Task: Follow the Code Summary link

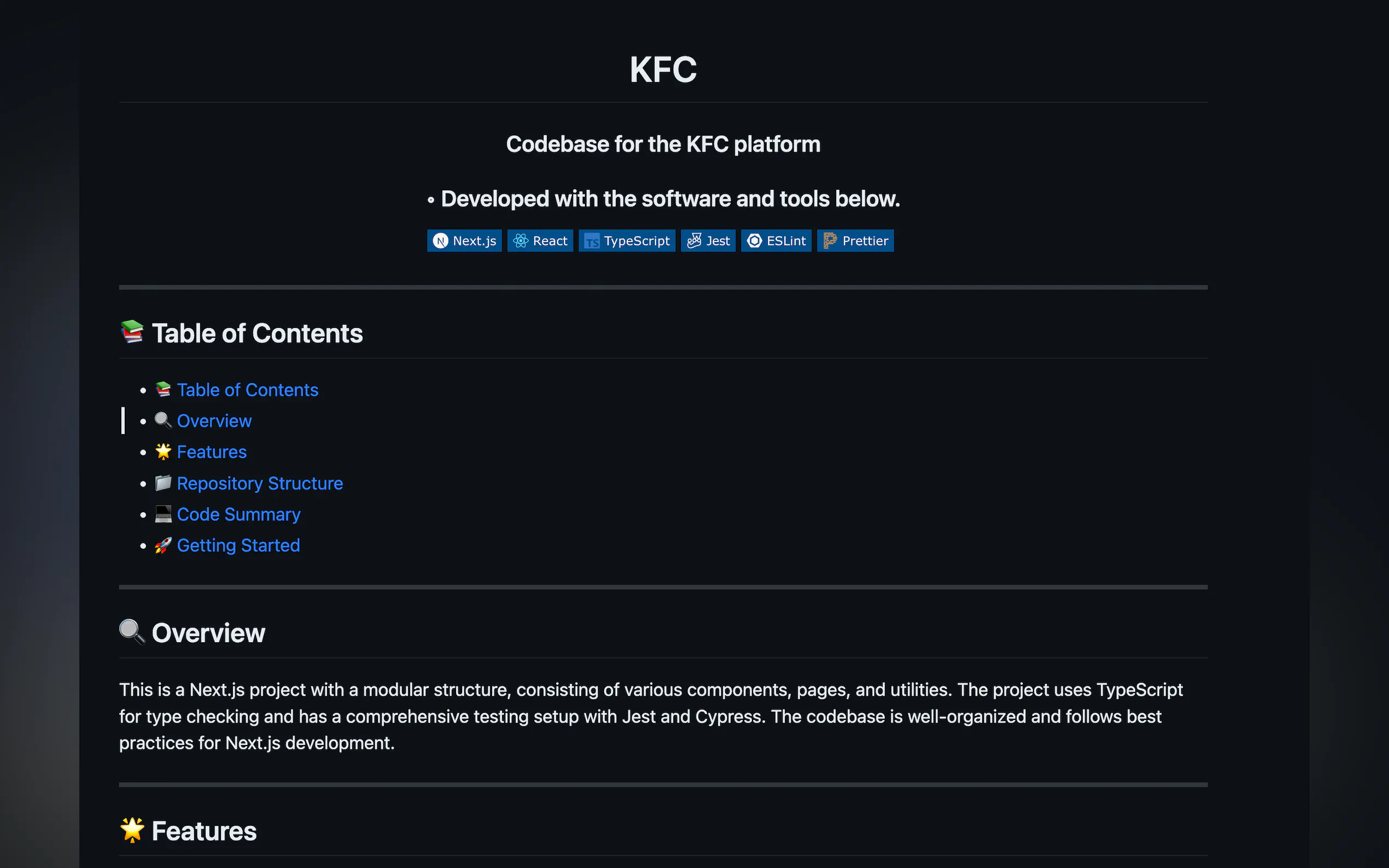Action: tap(238, 514)
